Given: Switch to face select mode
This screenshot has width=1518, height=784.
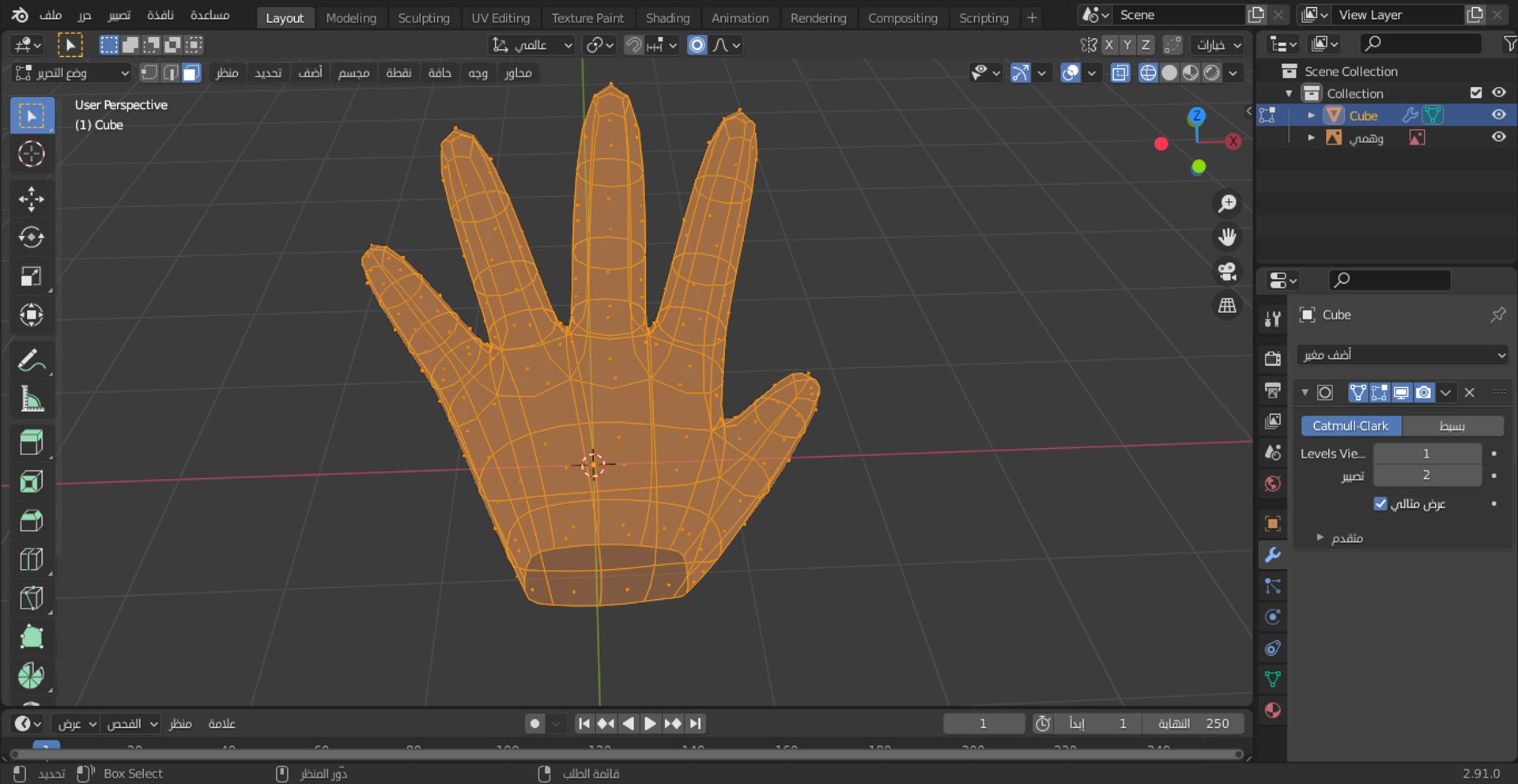Looking at the screenshot, I should [191, 73].
